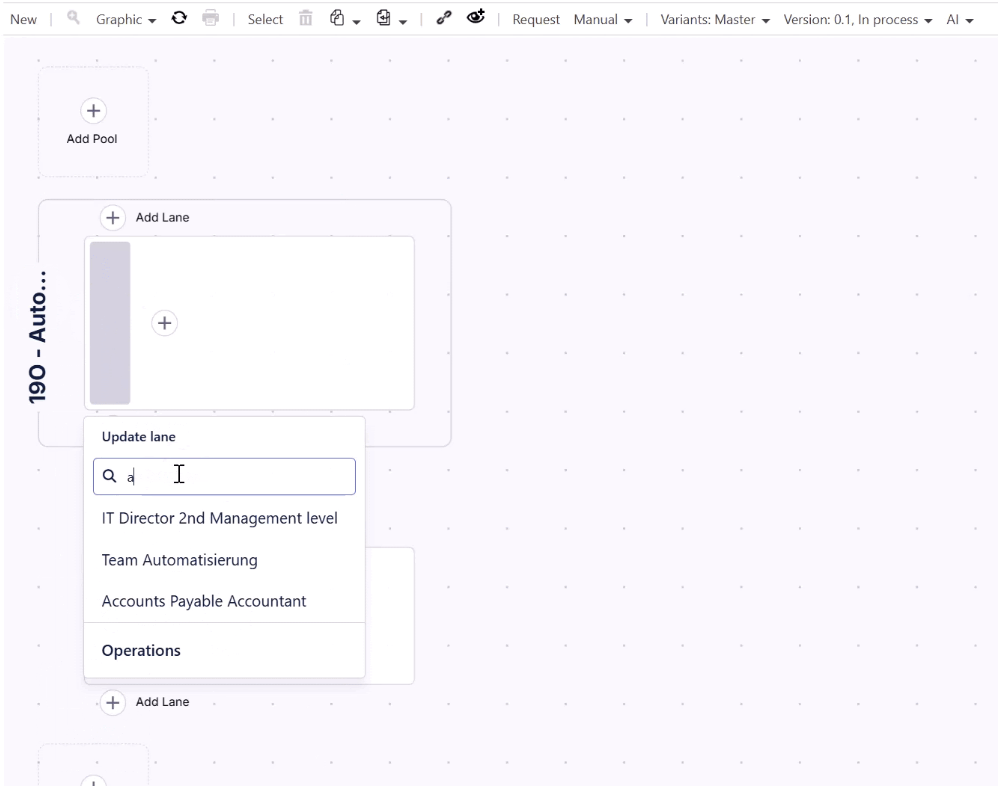
Task: Open the Variants: Master dropdown
Action: click(715, 20)
